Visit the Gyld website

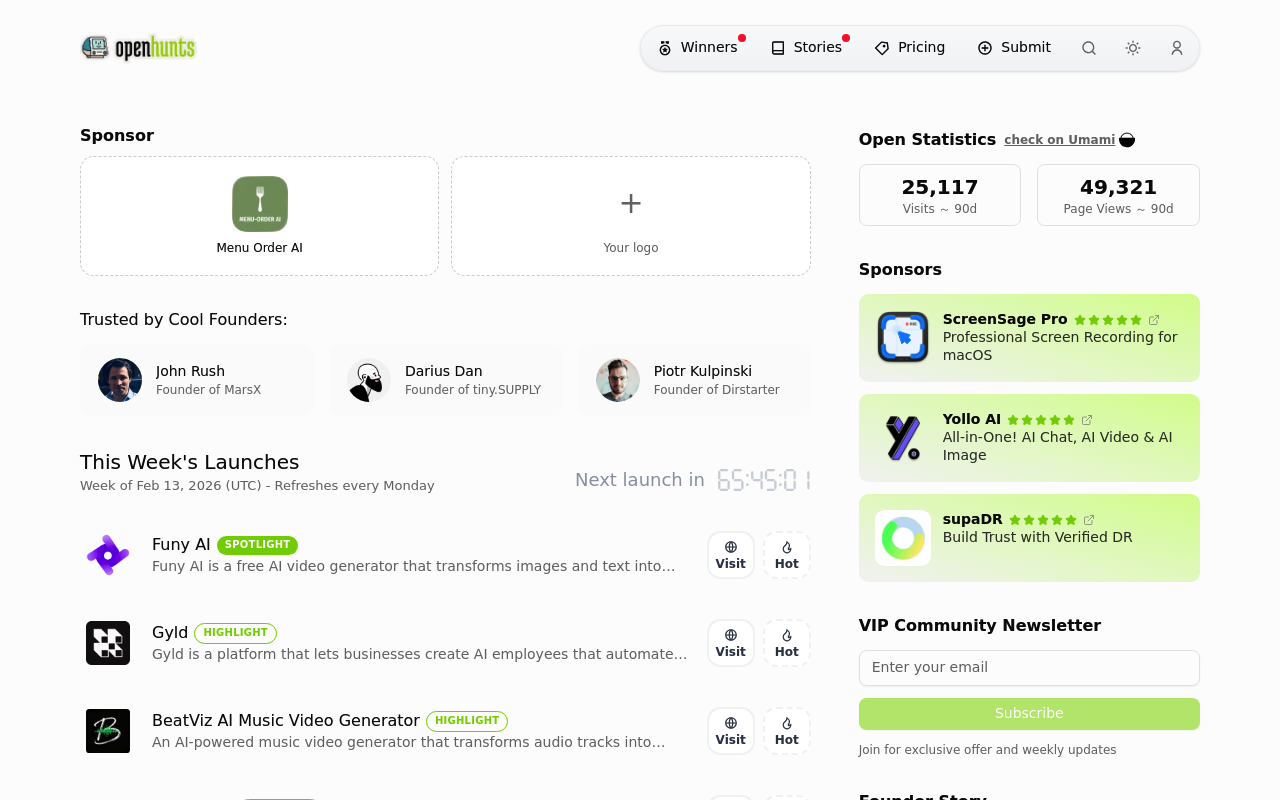[731, 643]
